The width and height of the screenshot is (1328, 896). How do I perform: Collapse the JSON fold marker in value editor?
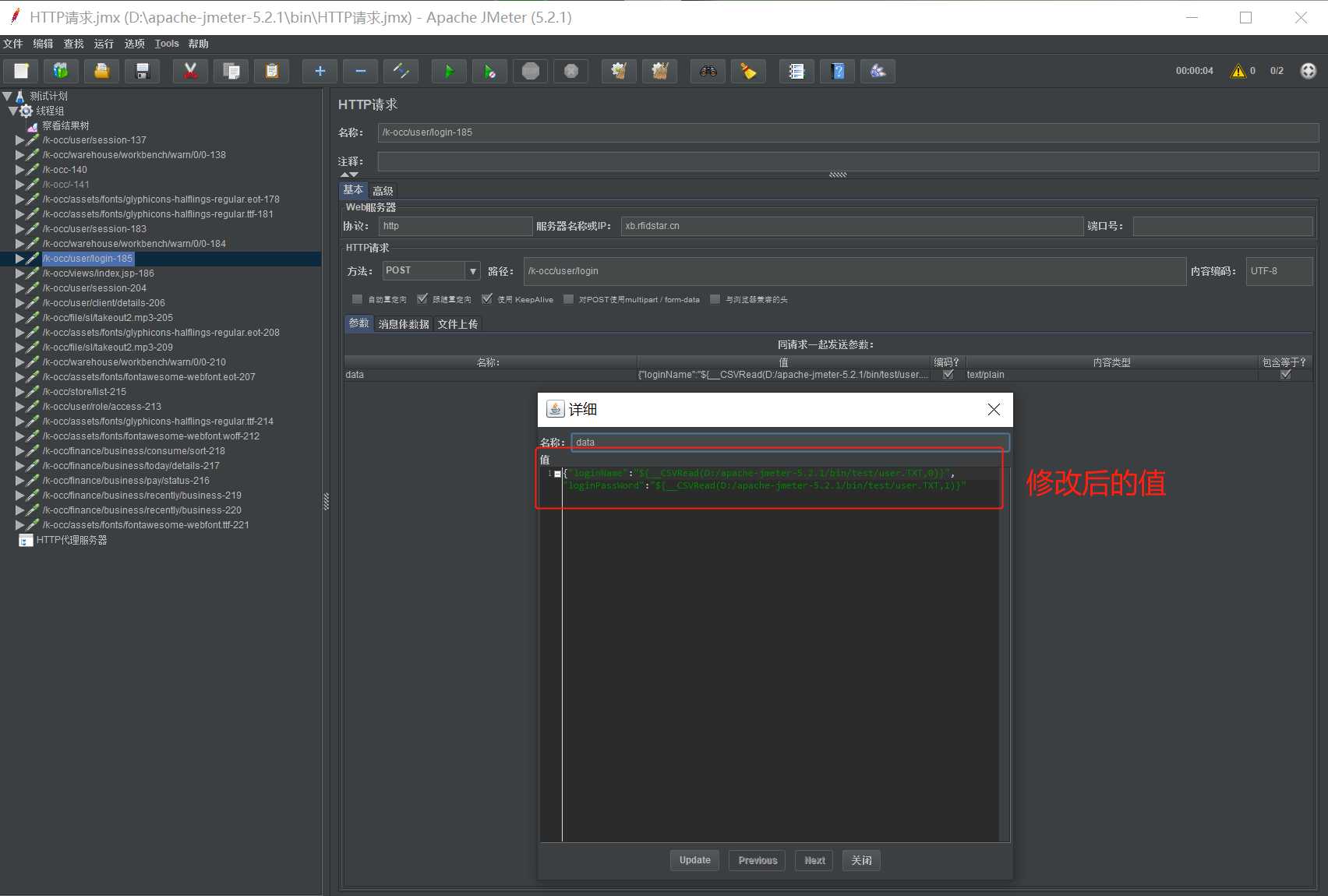557,474
